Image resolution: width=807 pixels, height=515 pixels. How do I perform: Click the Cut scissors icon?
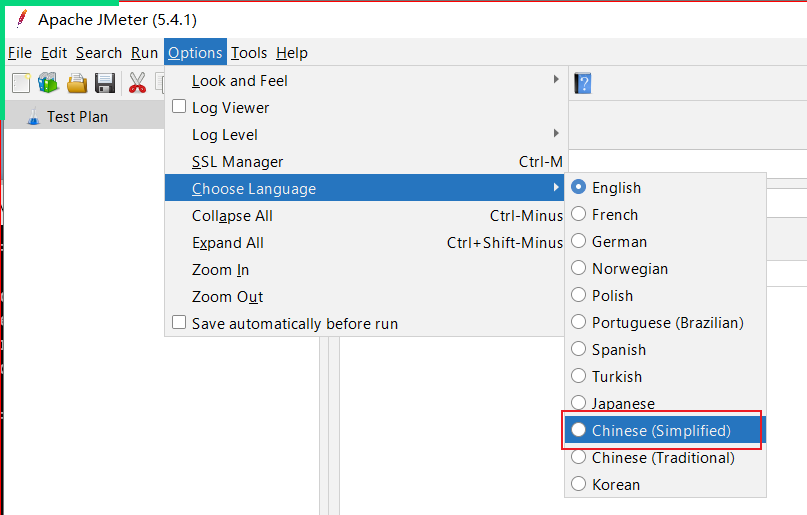pos(137,83)
